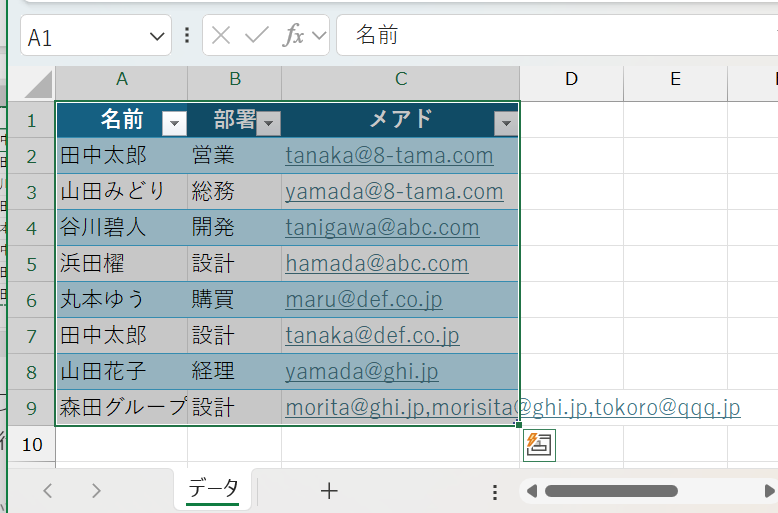Click the formula bar input showing 名前

click(550, 36)
